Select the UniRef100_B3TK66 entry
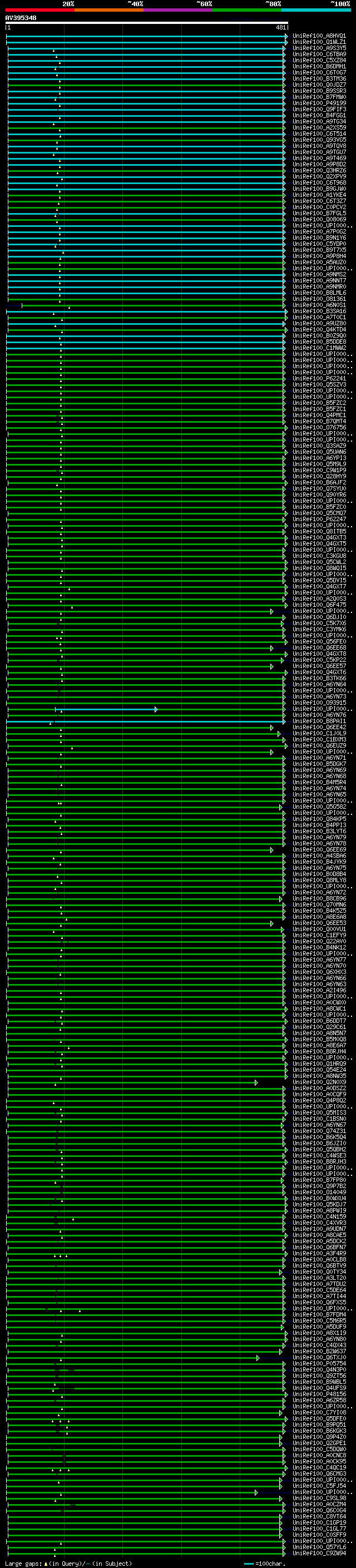The height and width of the screenshot is (1568, 356). tap(319, 678)
